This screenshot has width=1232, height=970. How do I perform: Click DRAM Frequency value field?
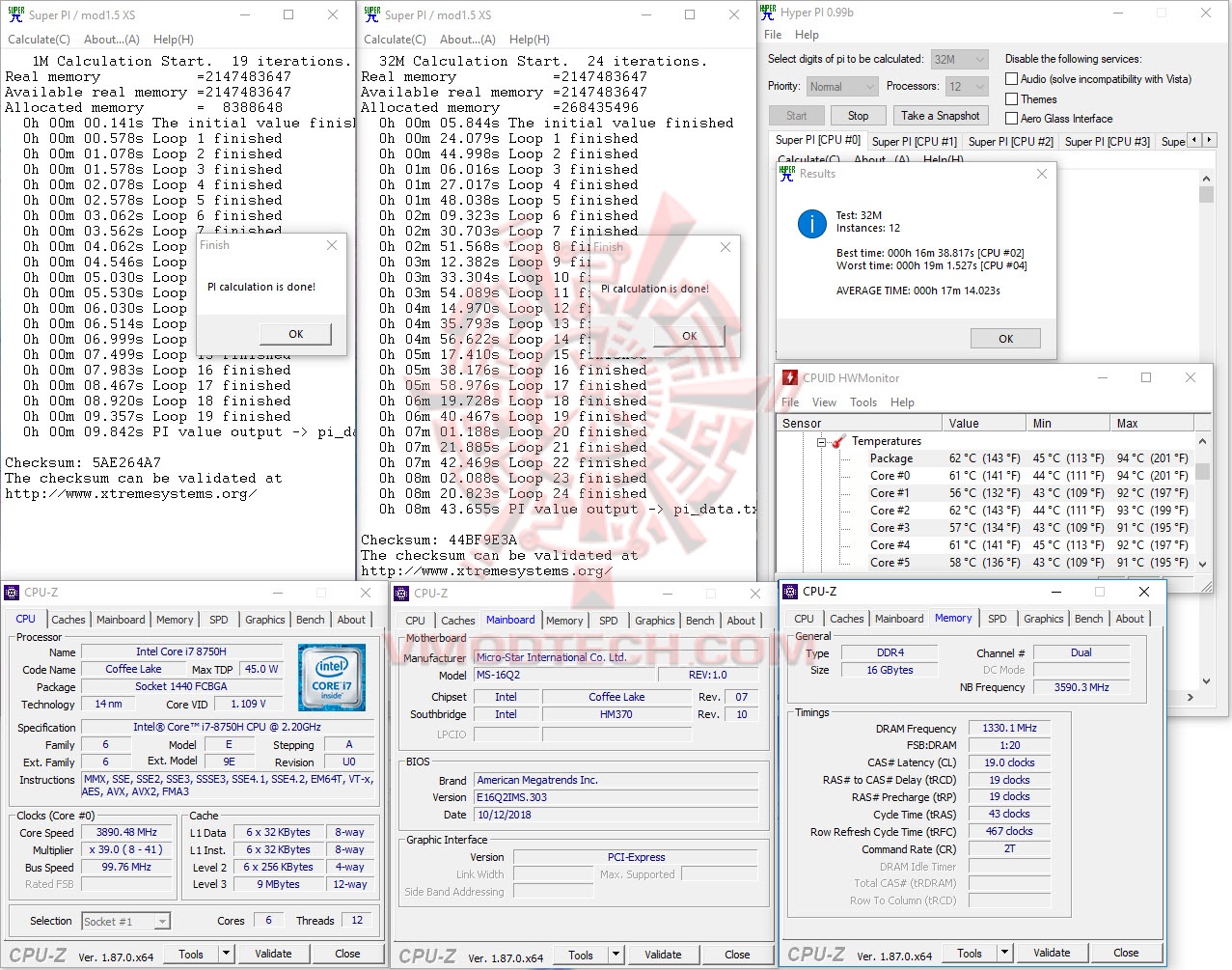tap(1009, 728)
